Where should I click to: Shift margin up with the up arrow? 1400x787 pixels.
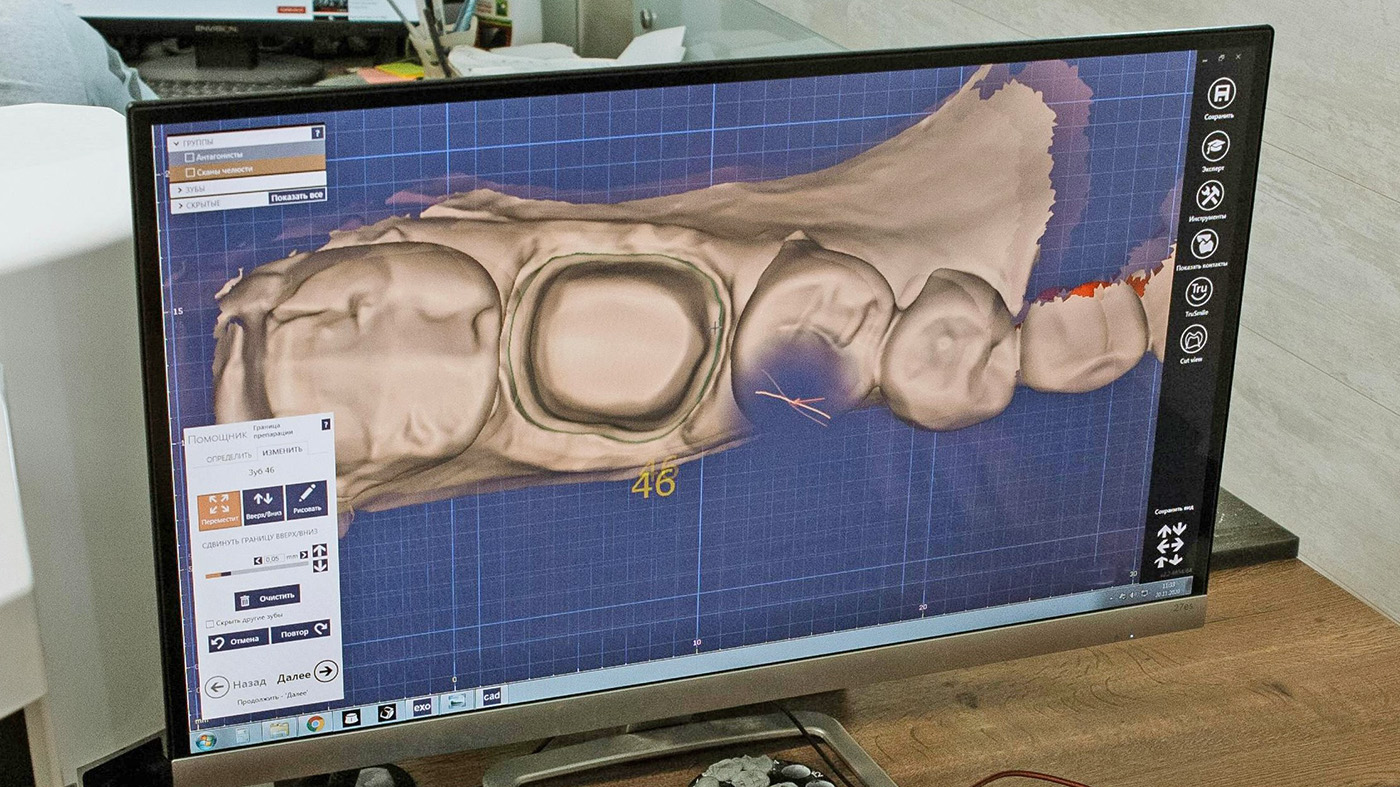click(x=320, y=550)
